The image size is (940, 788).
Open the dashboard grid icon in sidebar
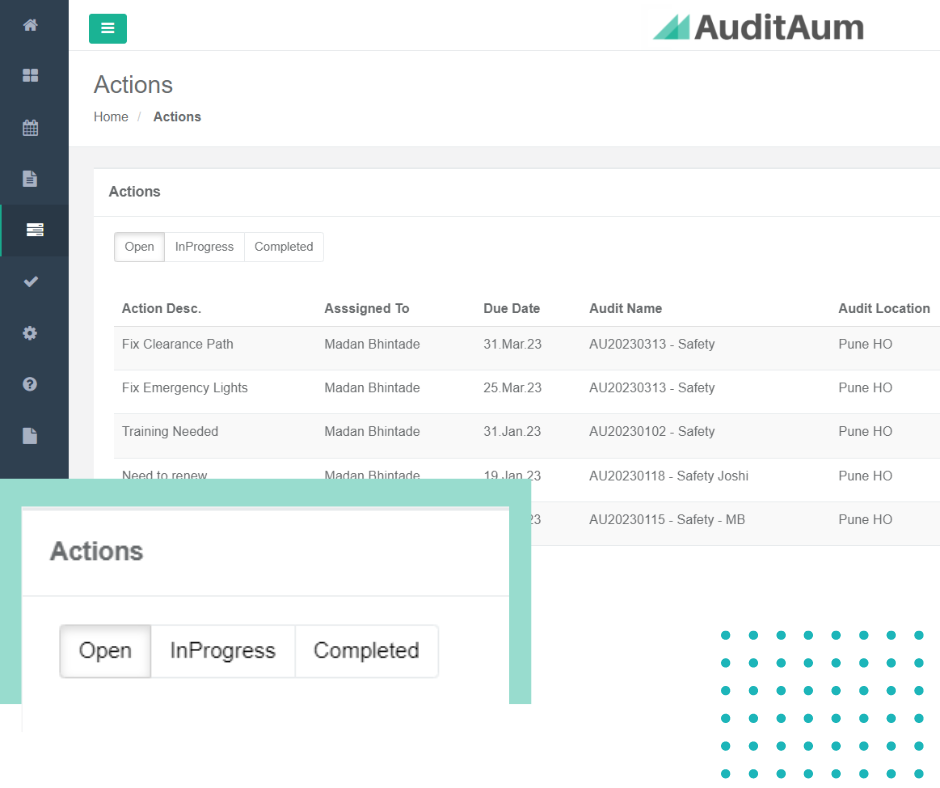pyautogui.click(x=31, y=76)
